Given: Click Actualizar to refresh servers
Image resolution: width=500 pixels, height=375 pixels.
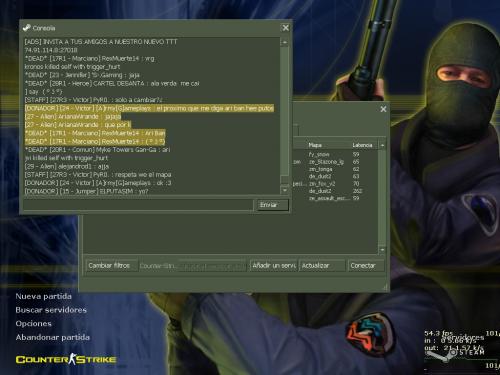Looking at the screenshot, I should pos(322,266).
